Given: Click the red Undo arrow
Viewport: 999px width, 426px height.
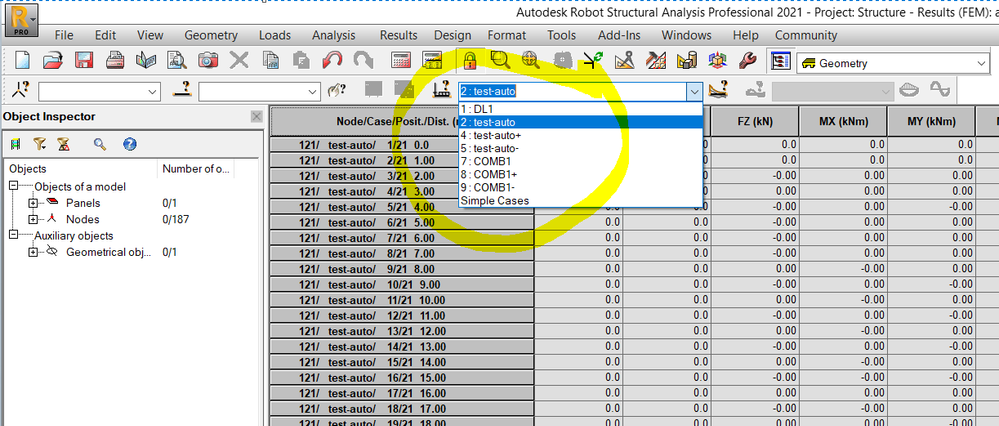Looking at the screenshot, I should pos(332,61).
